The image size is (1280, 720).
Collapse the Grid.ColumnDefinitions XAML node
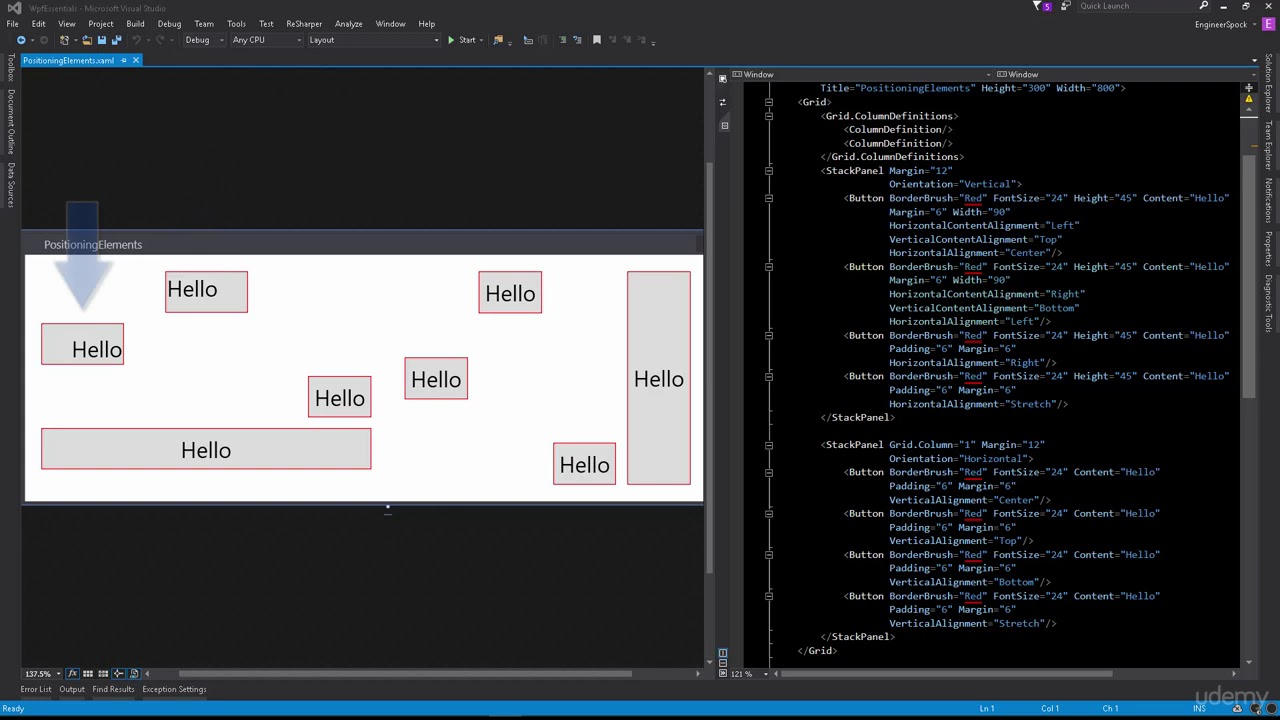(x=768, y=116)
